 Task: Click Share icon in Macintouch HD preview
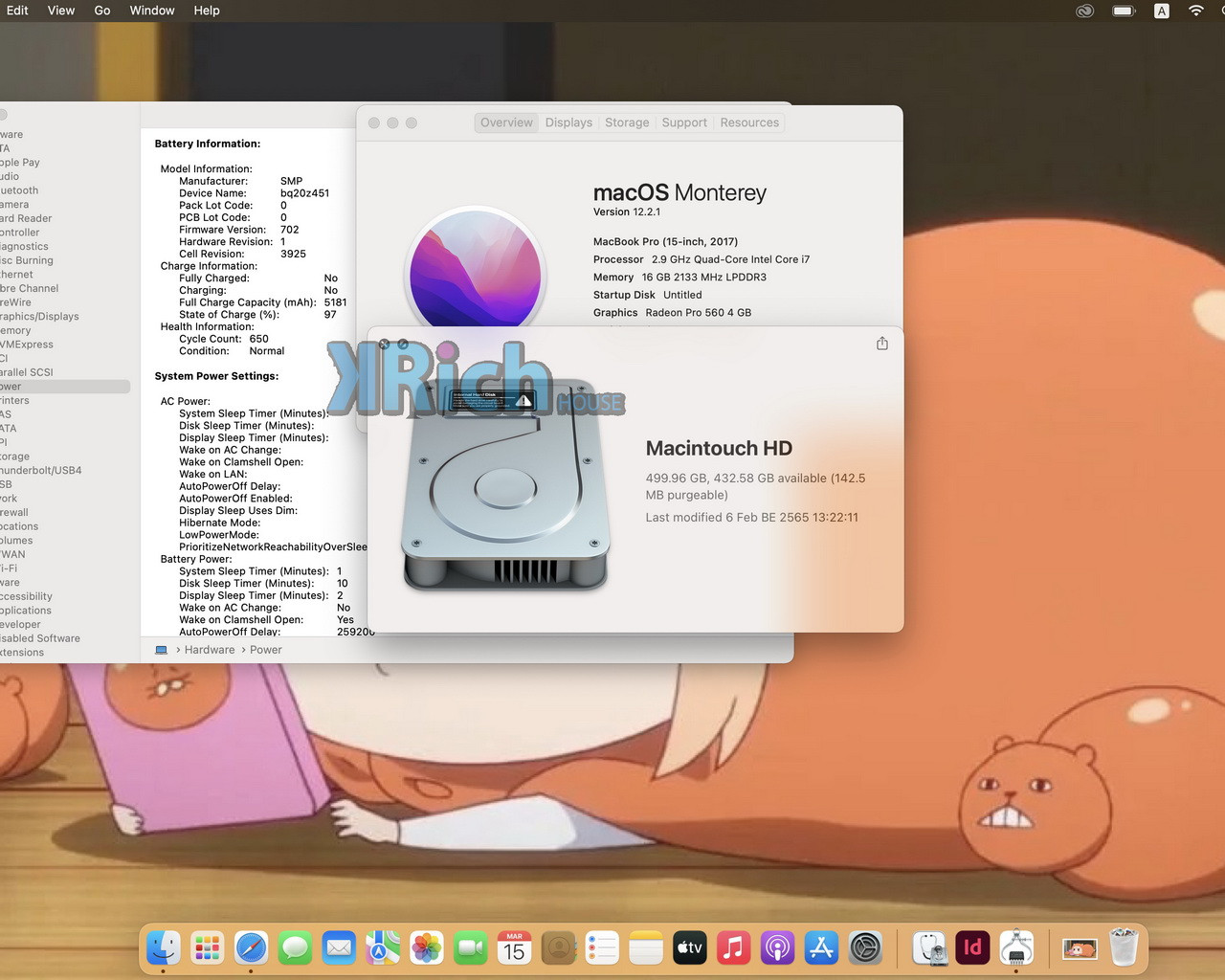[x=882, y=344]
